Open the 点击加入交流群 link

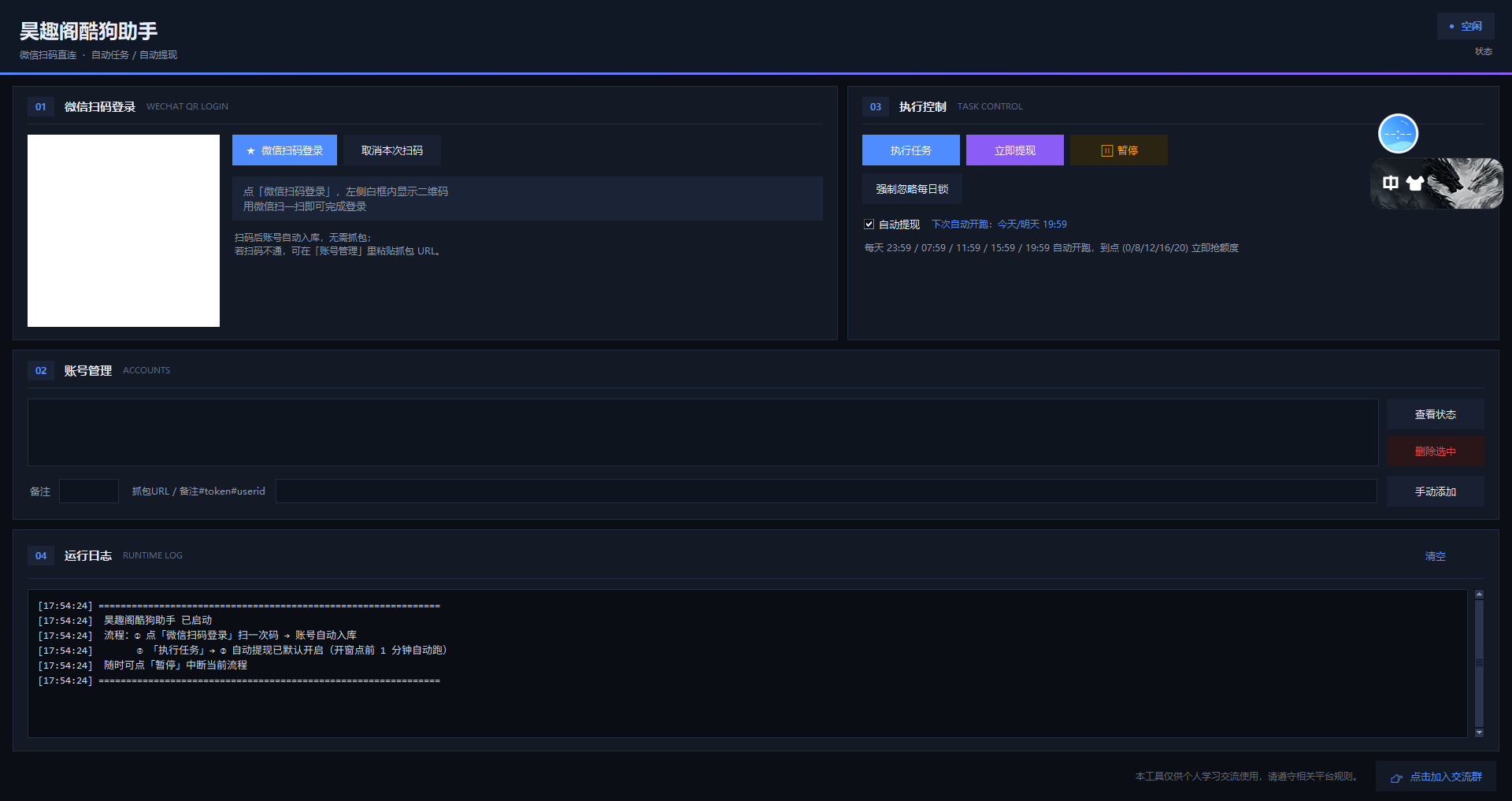click(1436, 777)
